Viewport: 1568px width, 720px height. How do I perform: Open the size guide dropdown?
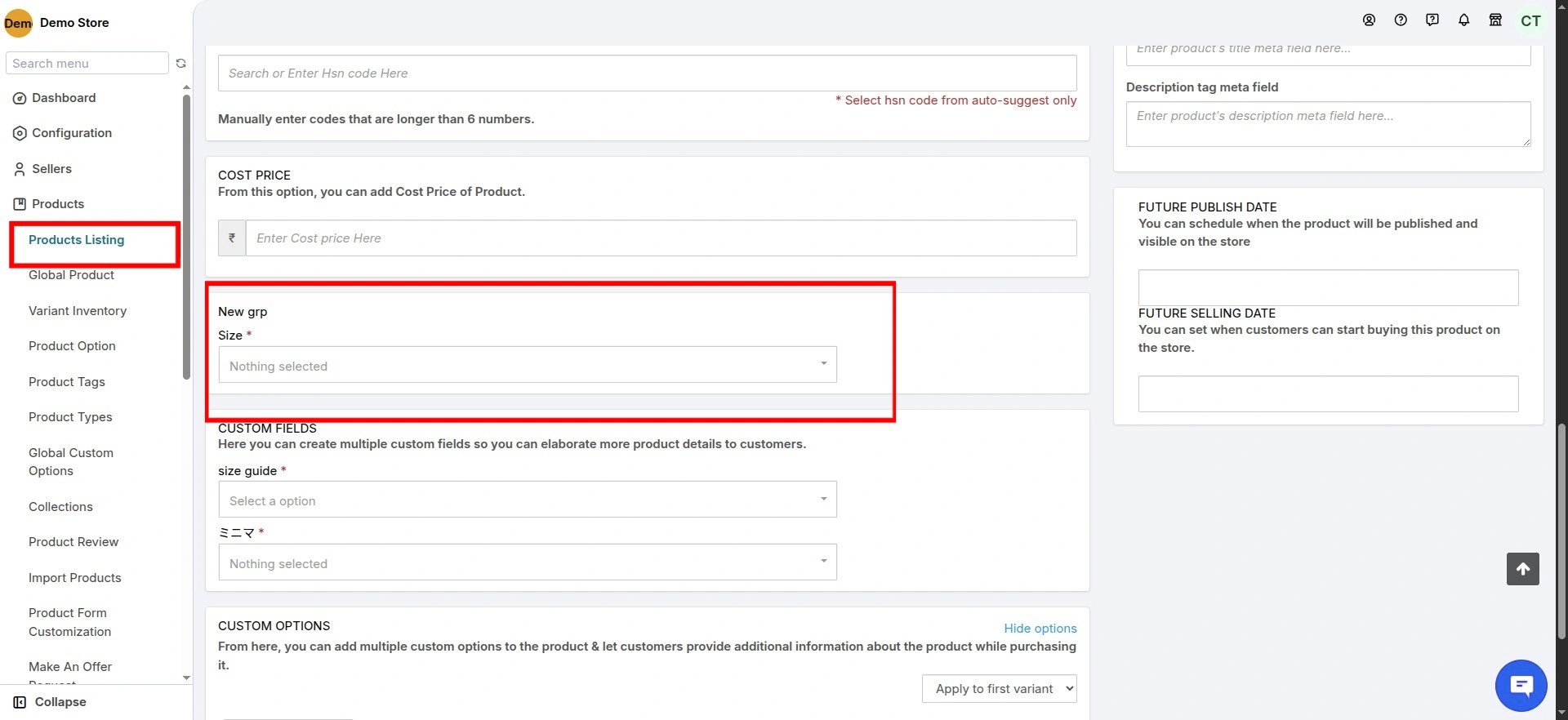click(x=527, y=500)
